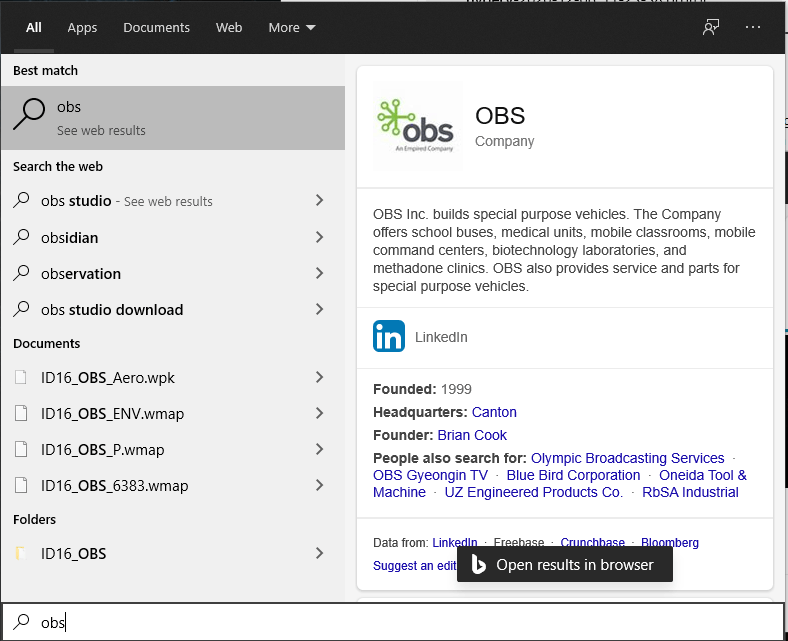
Task: Expand the obsidian suggestion arrow
Action: 319,237
